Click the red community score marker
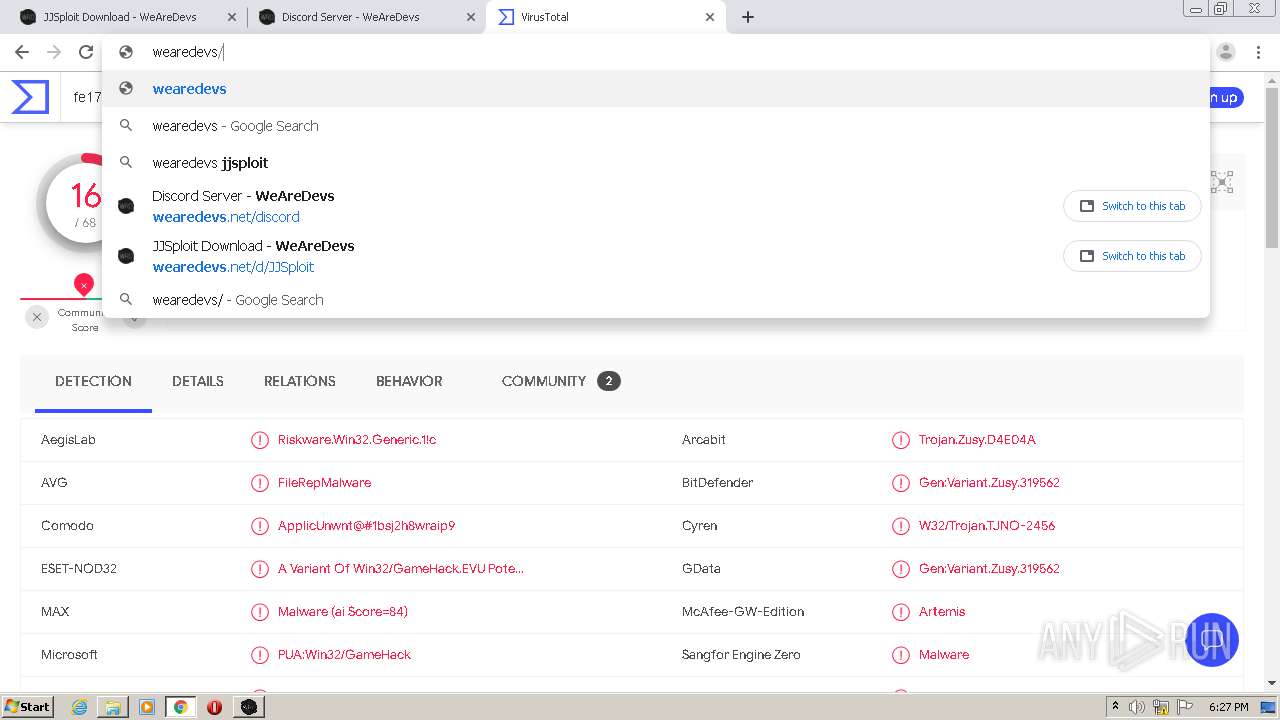The image size is (1280, 720). point(84,285)
